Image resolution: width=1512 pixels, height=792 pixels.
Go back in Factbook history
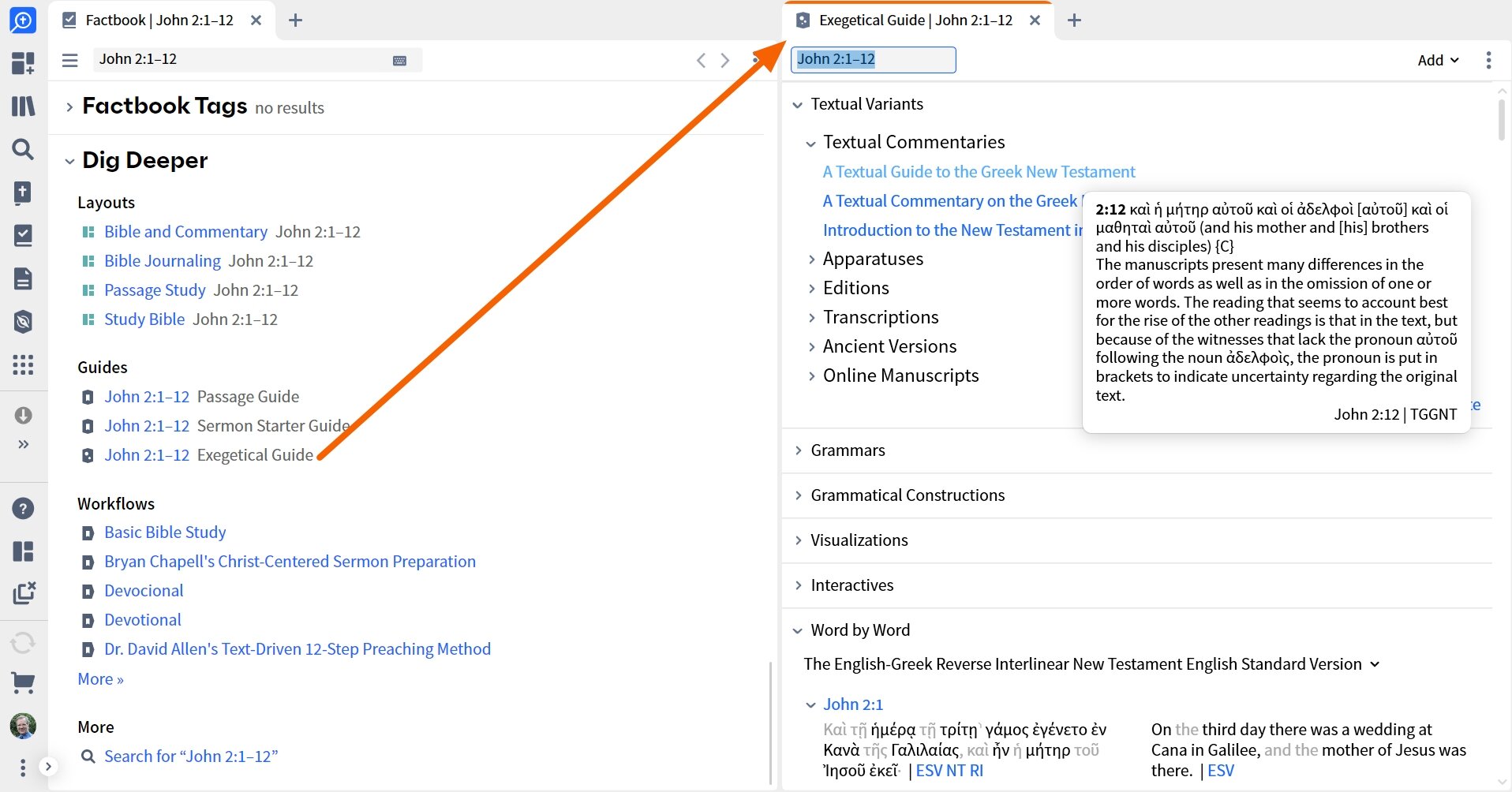701,60
